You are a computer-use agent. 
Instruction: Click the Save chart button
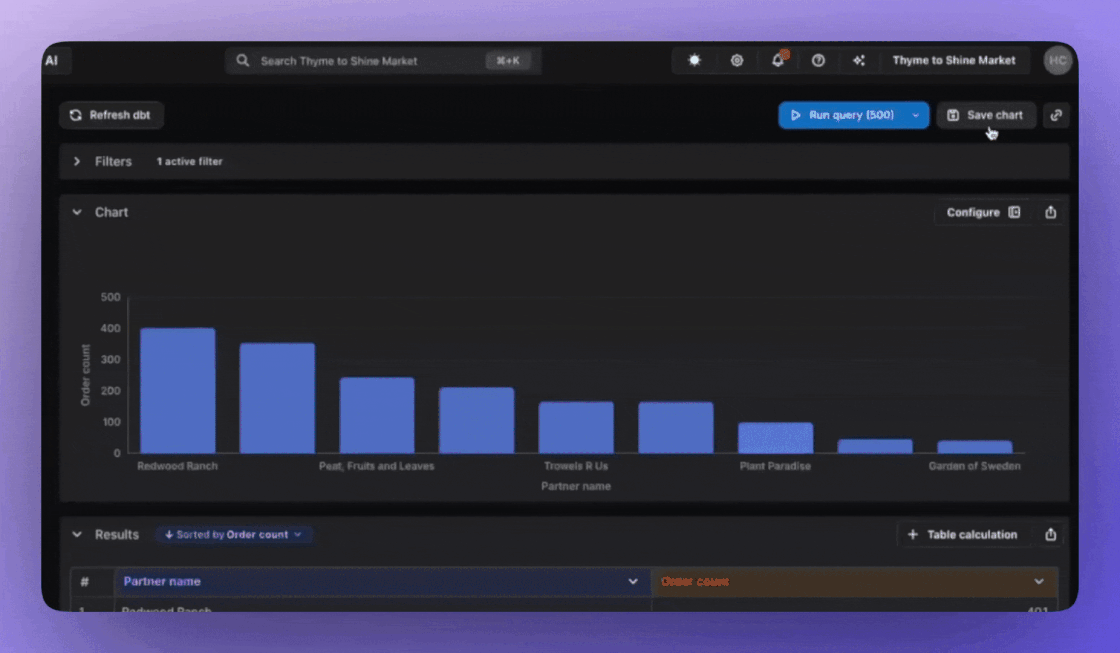pyautogui.click(x=986, y=115)
